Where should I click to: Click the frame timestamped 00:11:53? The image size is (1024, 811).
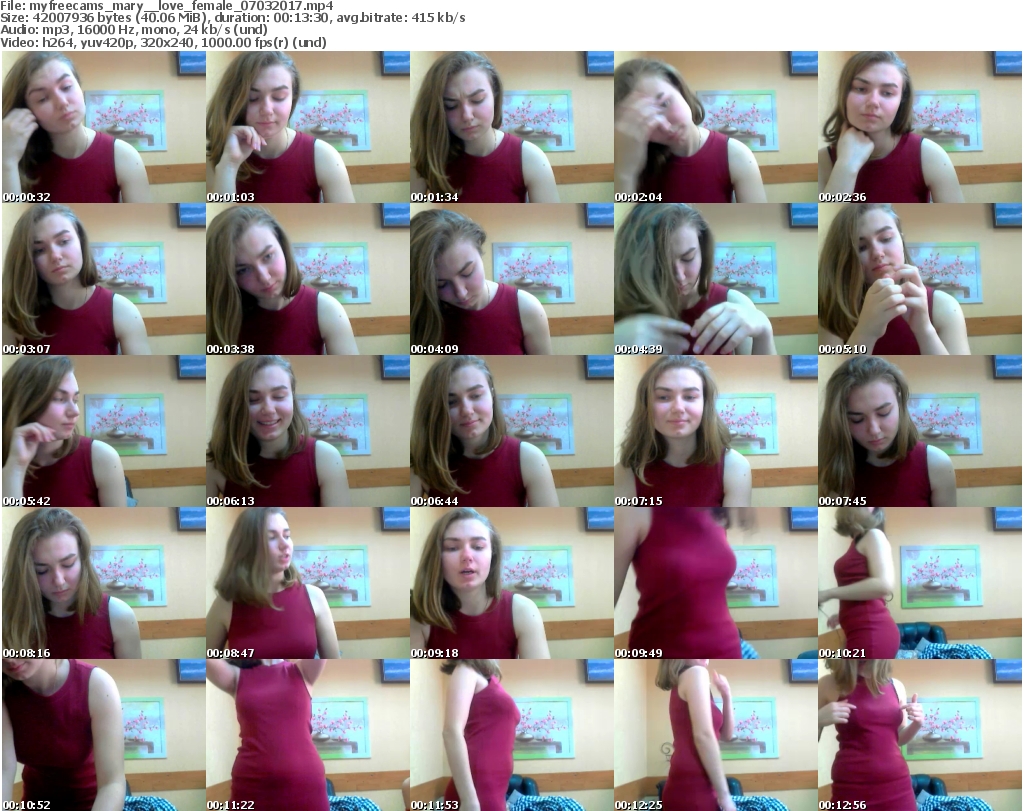point(512,735)
